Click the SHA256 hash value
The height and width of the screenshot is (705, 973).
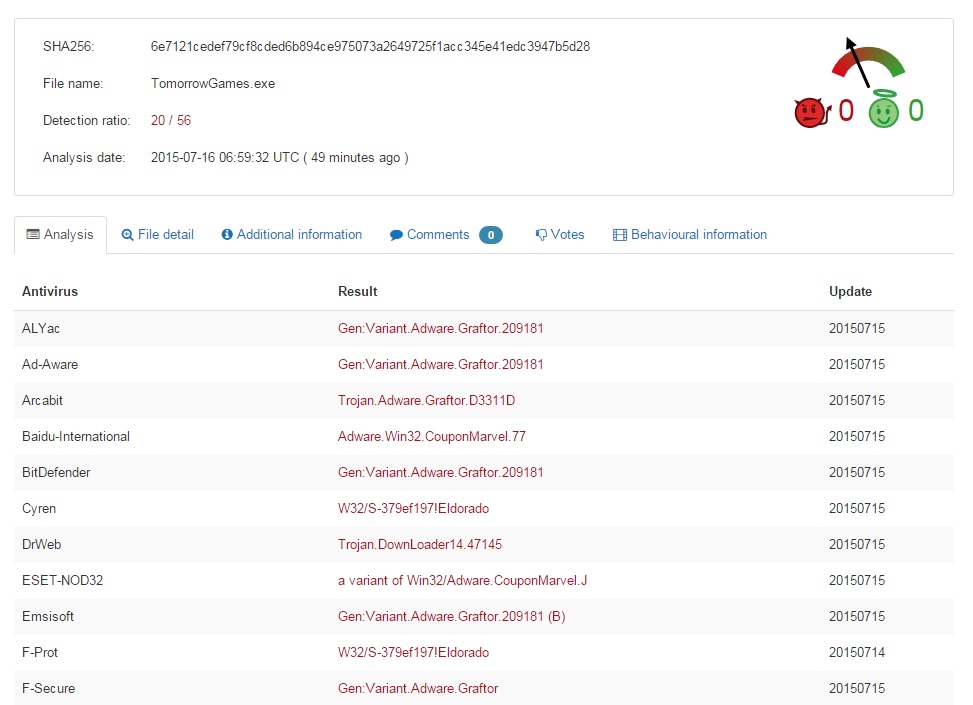(x=370, y=47)
